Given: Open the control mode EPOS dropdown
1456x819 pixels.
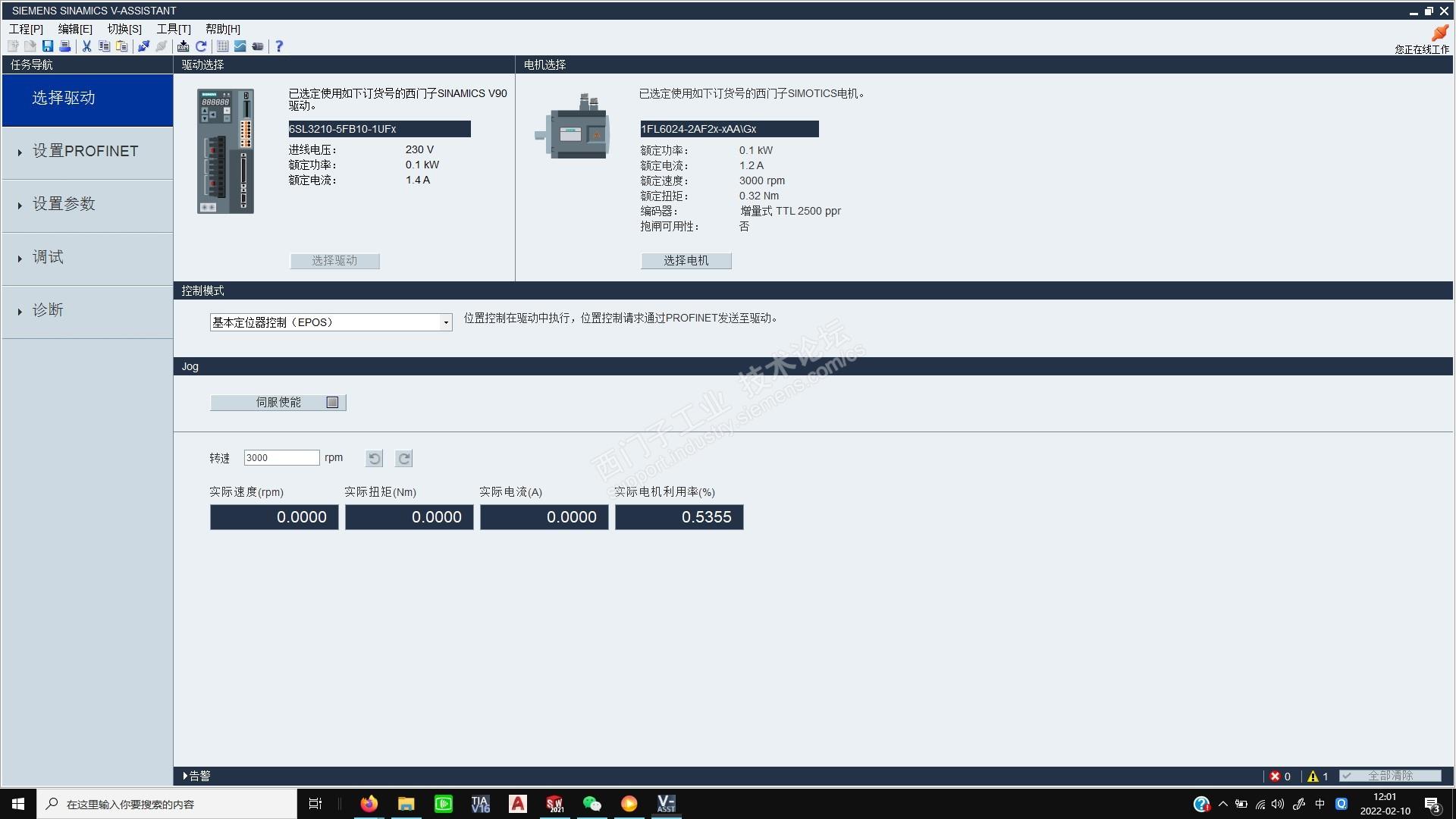Looking at the screenshot, I should pyautogui.click(x=446, y=323).
